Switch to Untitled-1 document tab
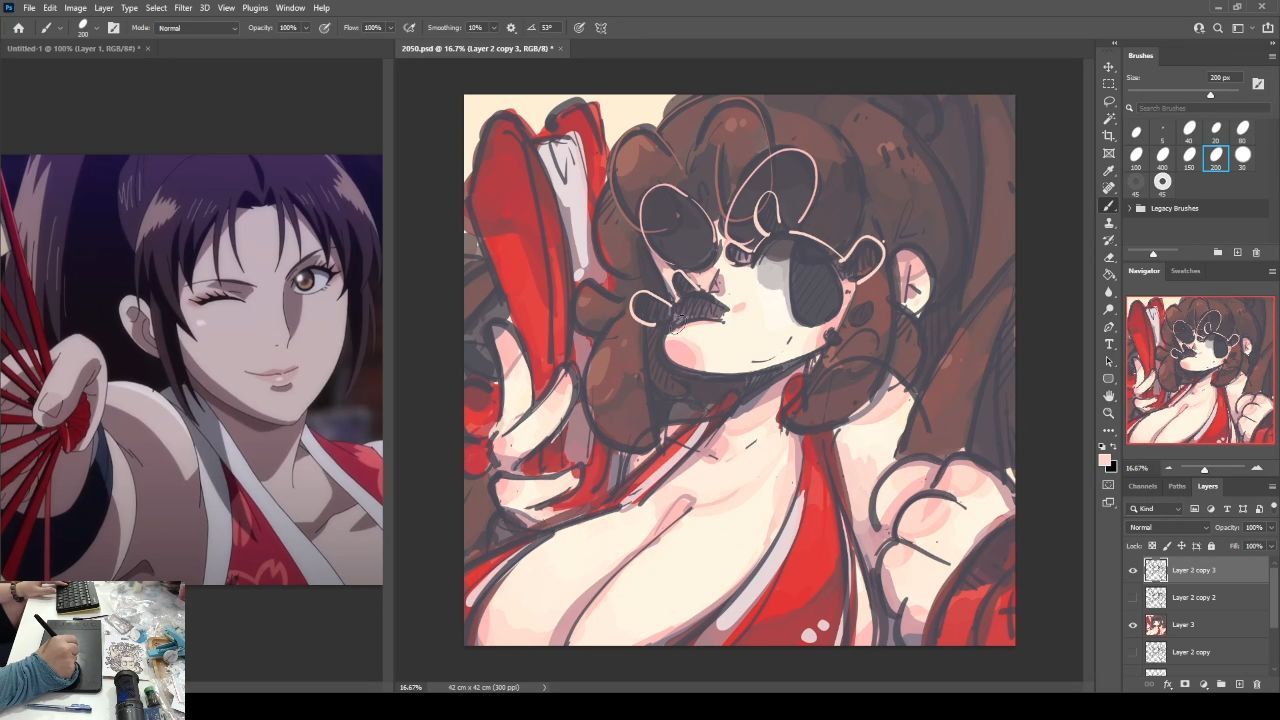1280x720 pixels. click(74, 48)
